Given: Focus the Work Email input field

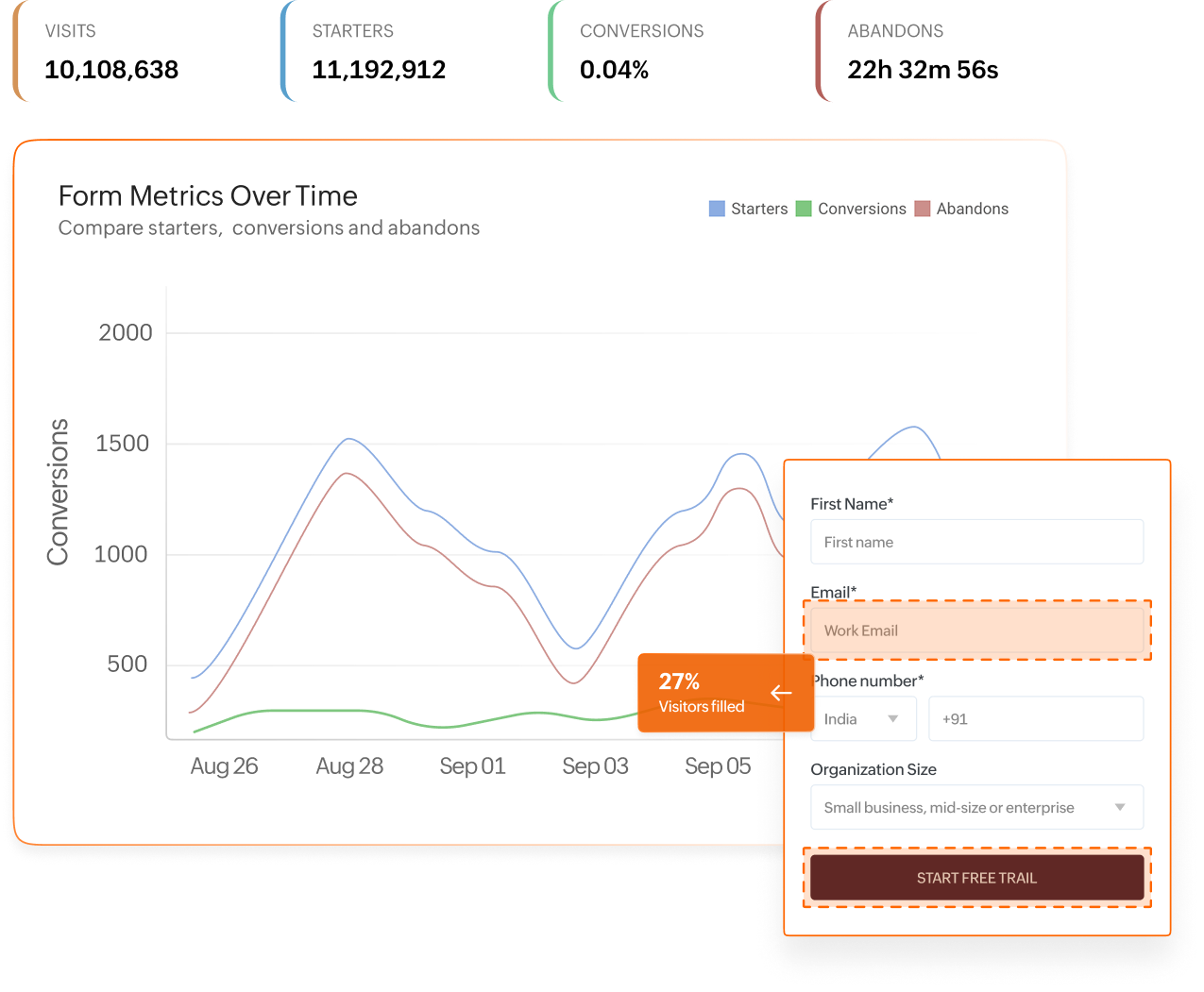Looking at the screenshot, I should [x=976, y=631].
